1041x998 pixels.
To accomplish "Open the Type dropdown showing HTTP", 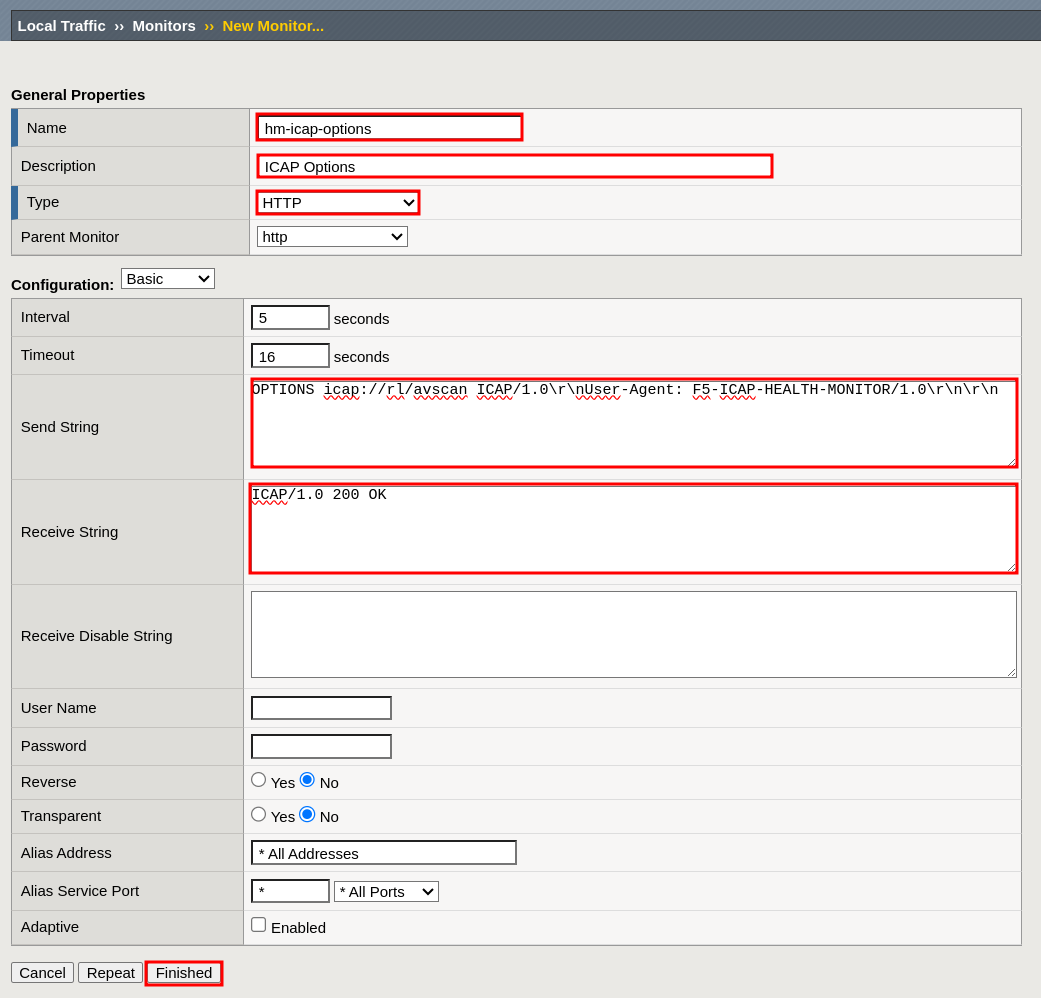I will 338,203.
